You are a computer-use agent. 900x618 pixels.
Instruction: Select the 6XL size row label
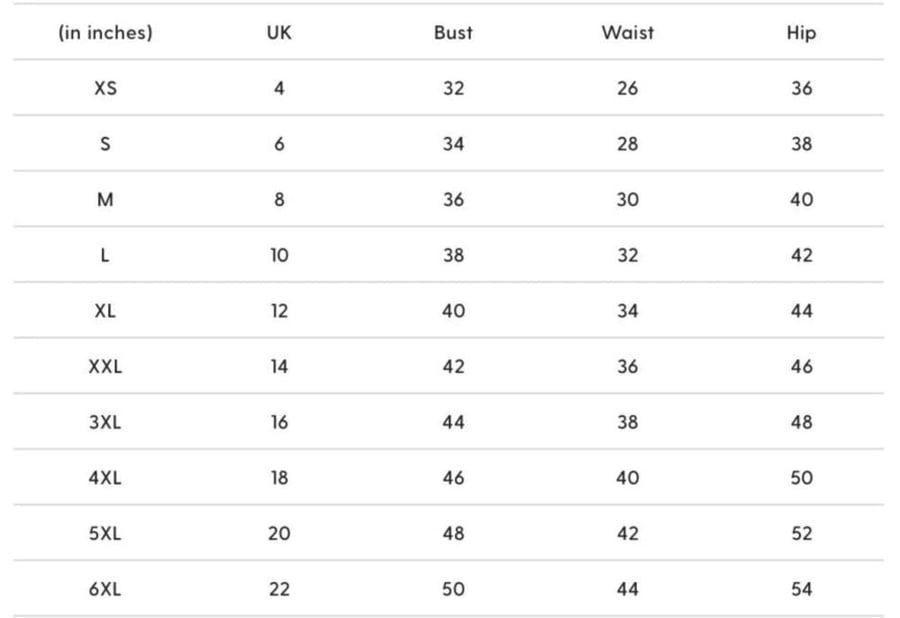click(105, 589)
